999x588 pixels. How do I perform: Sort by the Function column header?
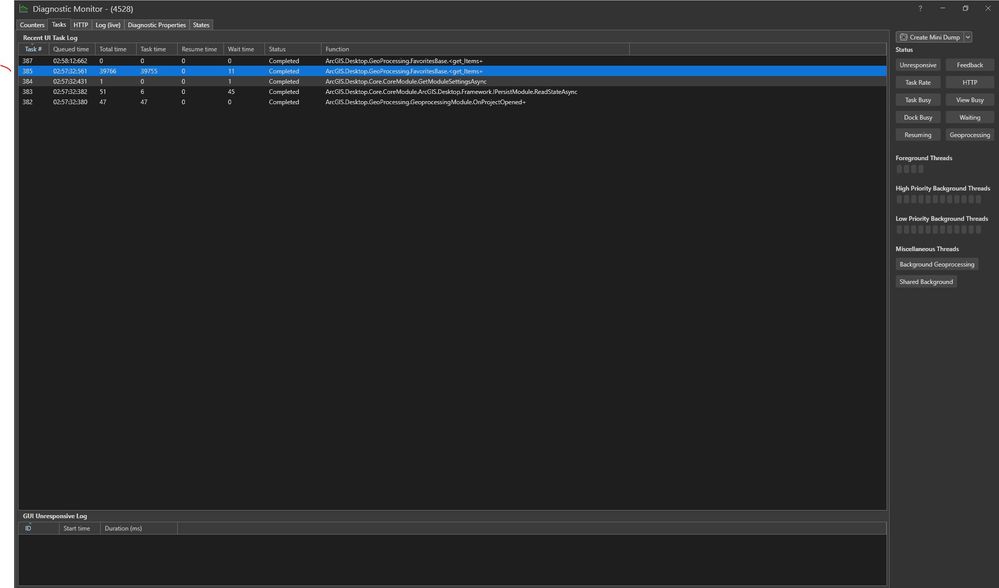tap(475, 49)
